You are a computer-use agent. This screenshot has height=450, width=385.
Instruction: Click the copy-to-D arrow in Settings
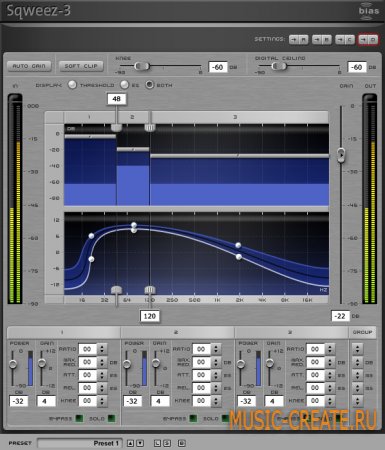(363, 40)
